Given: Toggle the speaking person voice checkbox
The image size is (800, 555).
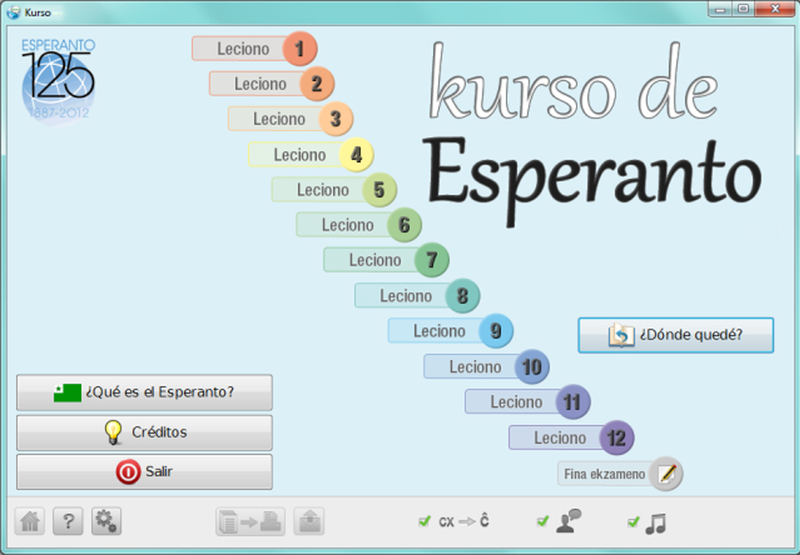Looking at the screenshot, I should [543, 521].
